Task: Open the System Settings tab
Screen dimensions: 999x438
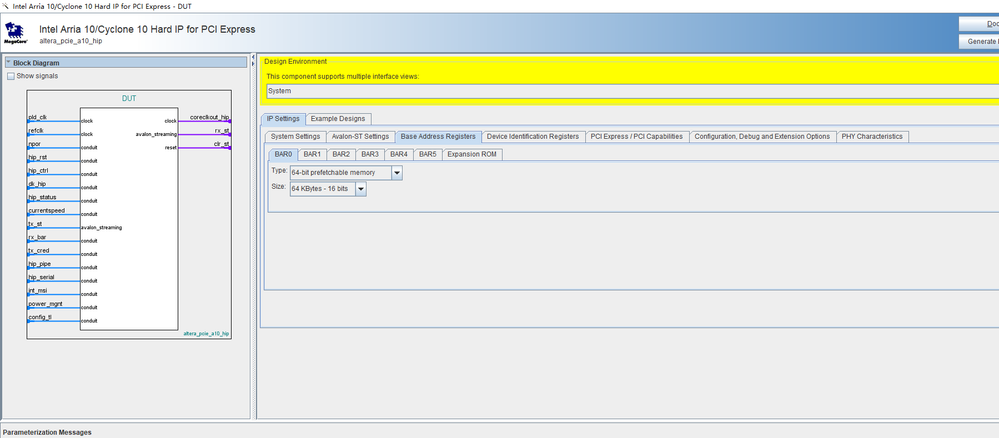Action: click(296, 136)
